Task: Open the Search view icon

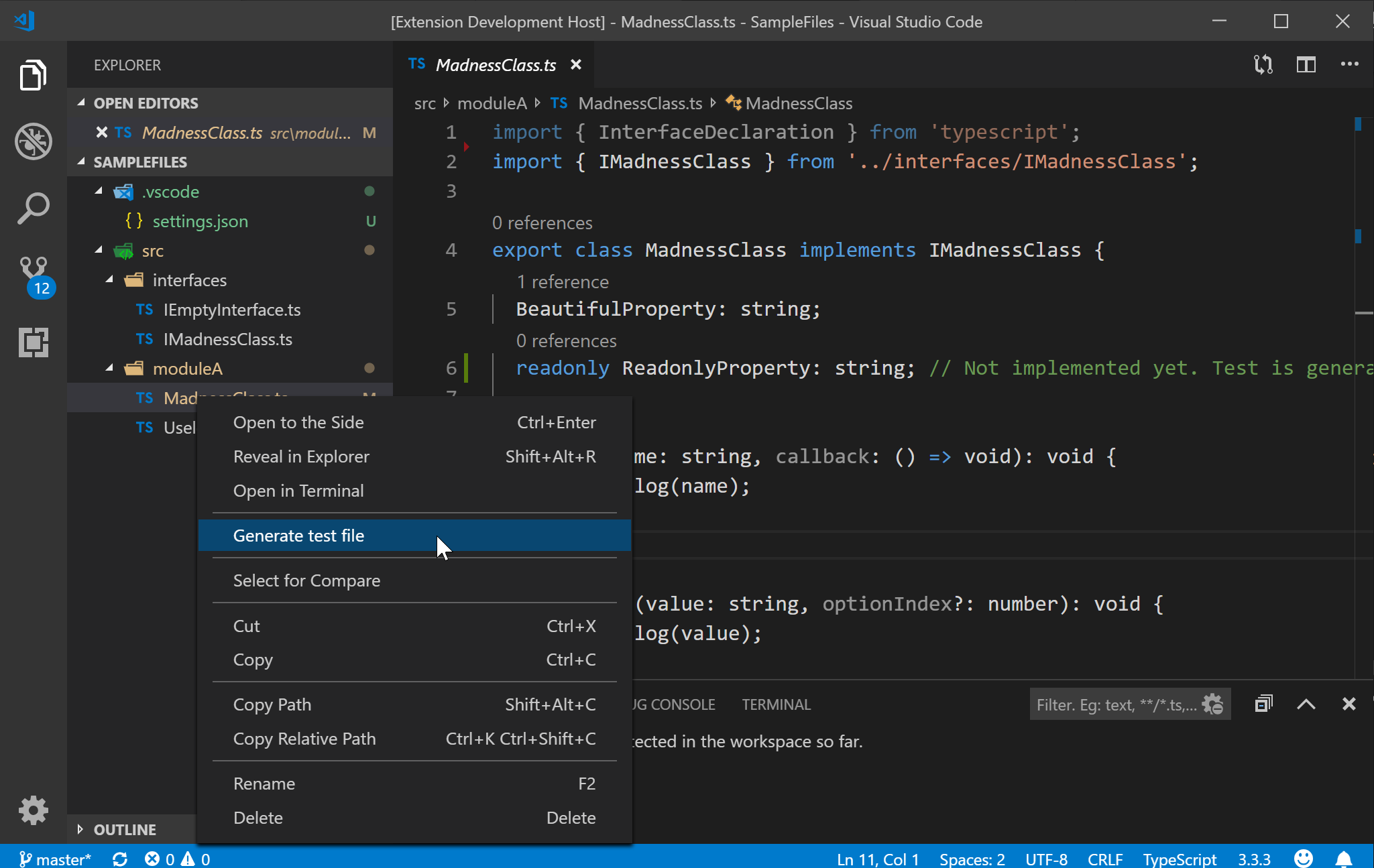Action: [33, 208]
